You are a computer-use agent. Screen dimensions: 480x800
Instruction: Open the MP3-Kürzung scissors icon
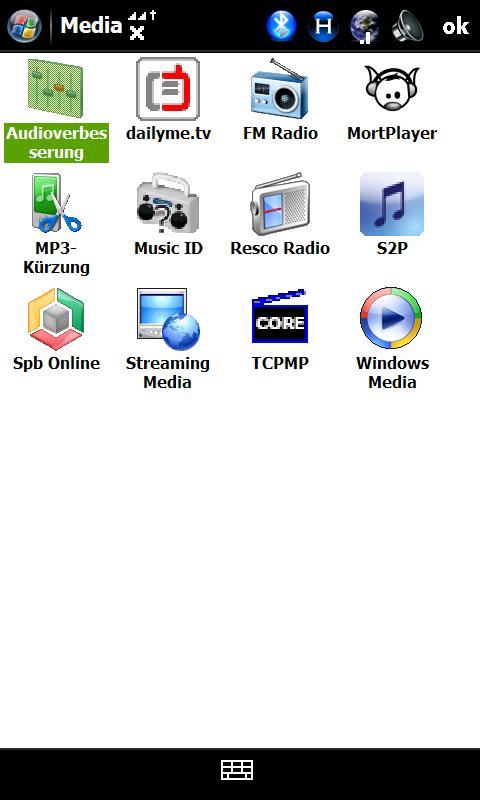pyautogui.click(x=56, y=203)
